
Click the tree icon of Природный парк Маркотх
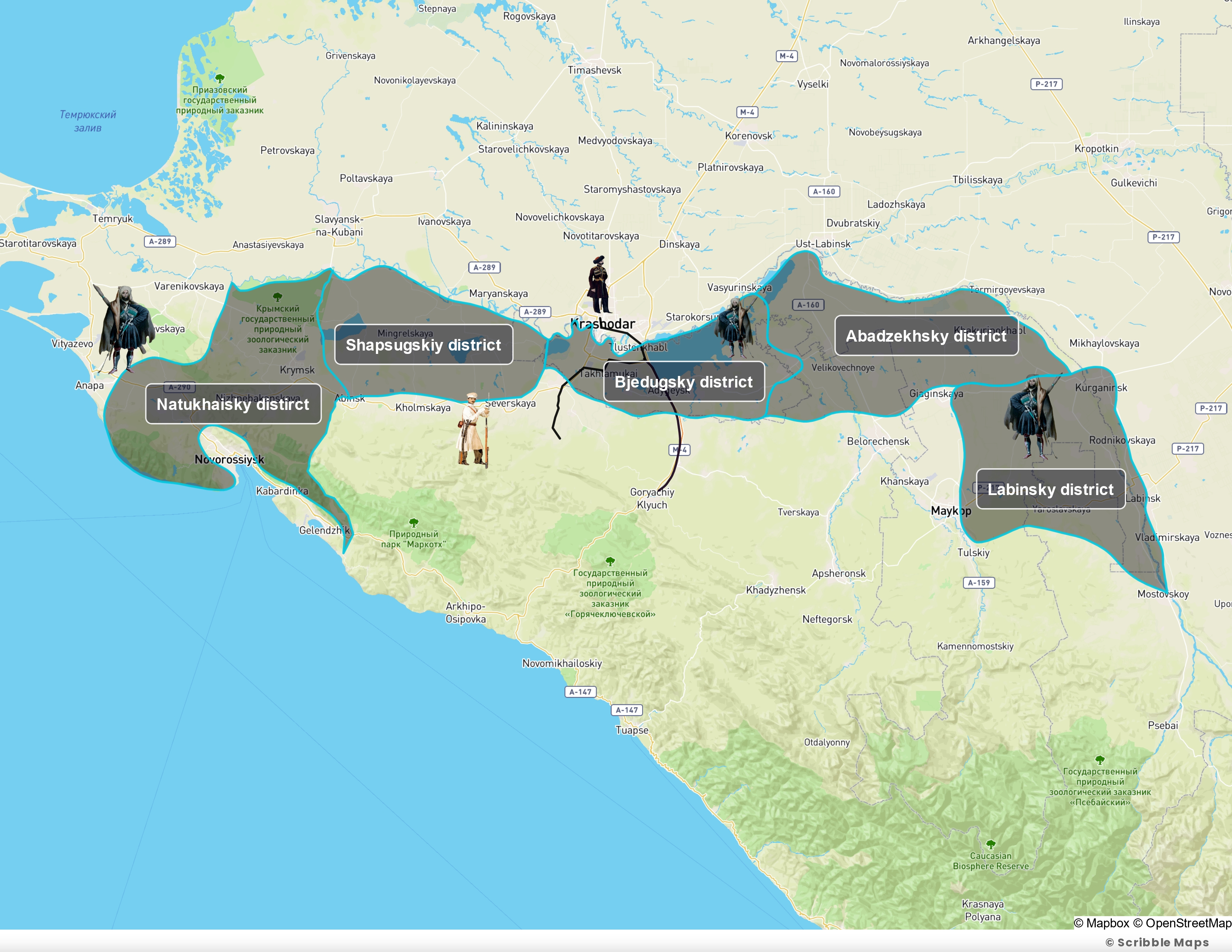(414, 523)
